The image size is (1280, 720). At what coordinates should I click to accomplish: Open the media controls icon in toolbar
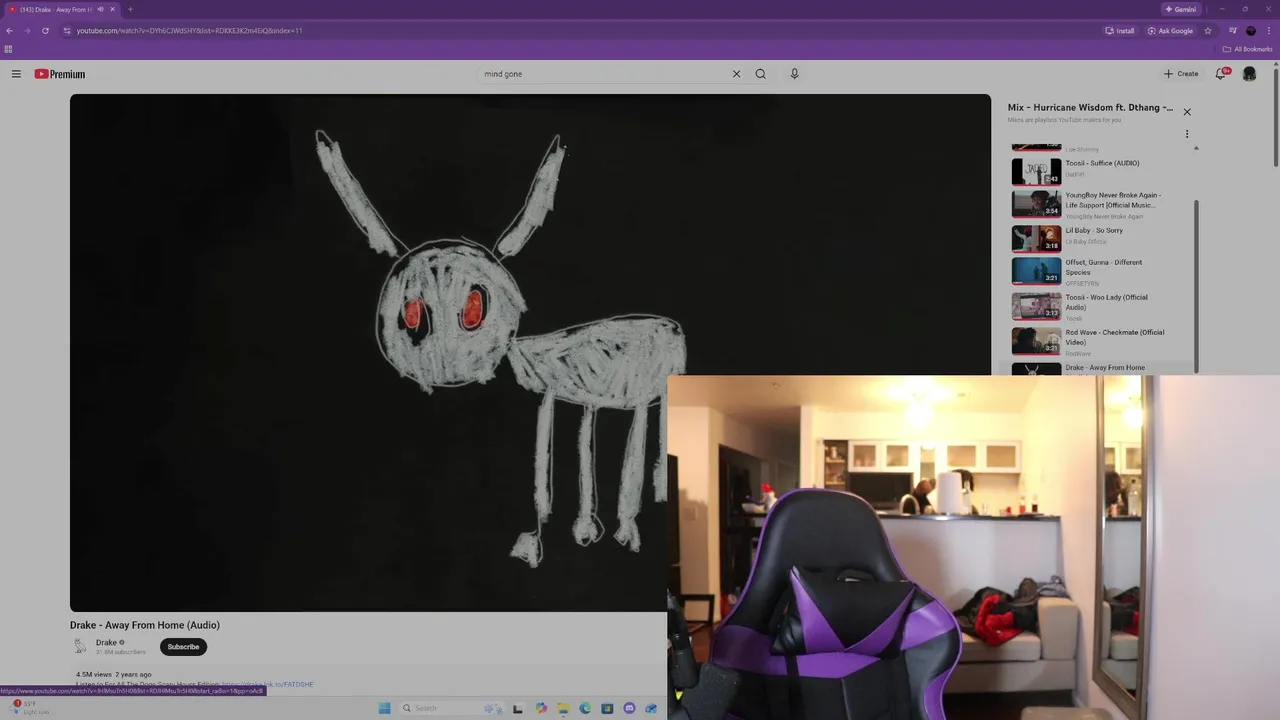[1233, 31]
